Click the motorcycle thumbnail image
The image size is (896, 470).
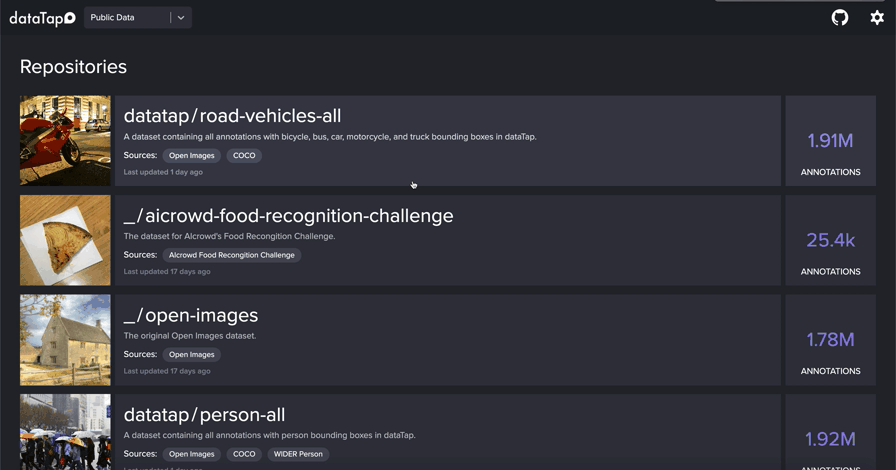coord(65,141)
